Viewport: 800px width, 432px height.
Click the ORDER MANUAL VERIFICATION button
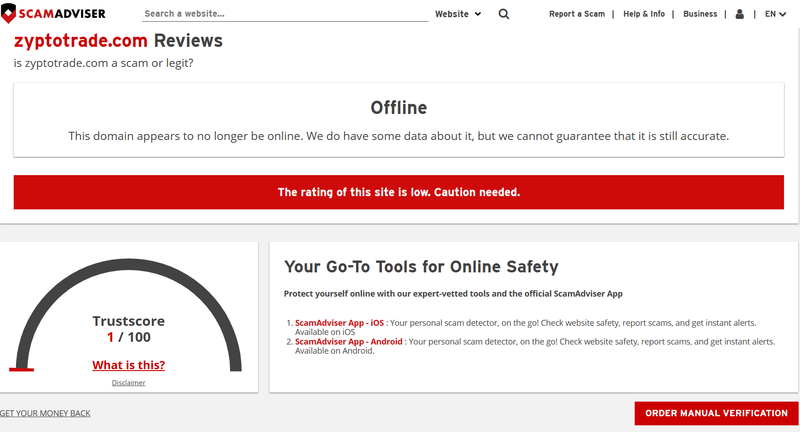coord(716,413)
